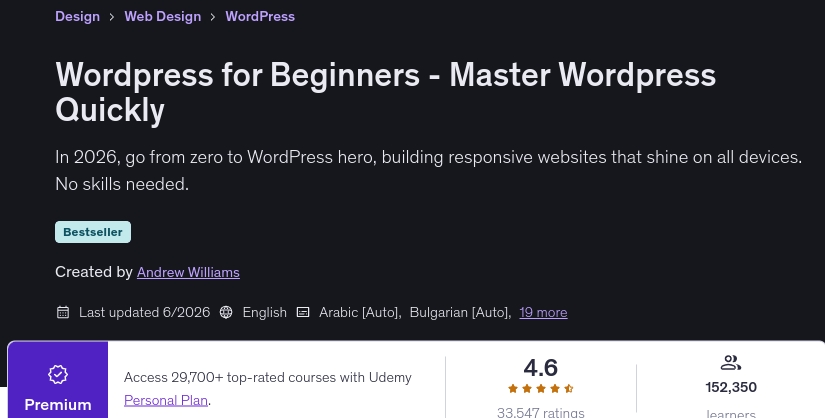Click the Premium badge checkmark icon
The height and width of the screenshot is (418, 825).
tap(58, 374)
